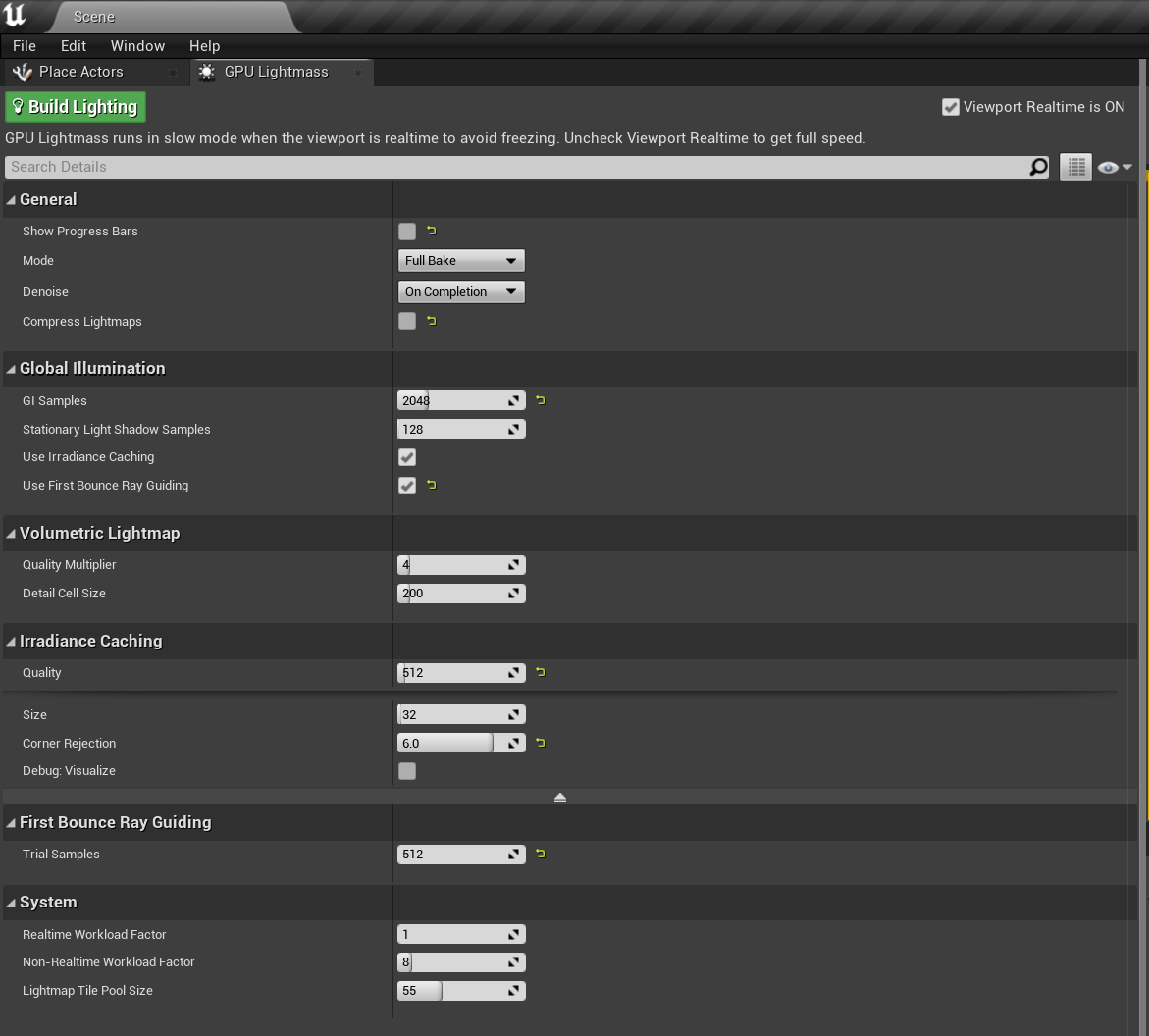Collapse the Volumetric Lightmap section
This screenshot has height=1036, width=1149.
point(11,534)
